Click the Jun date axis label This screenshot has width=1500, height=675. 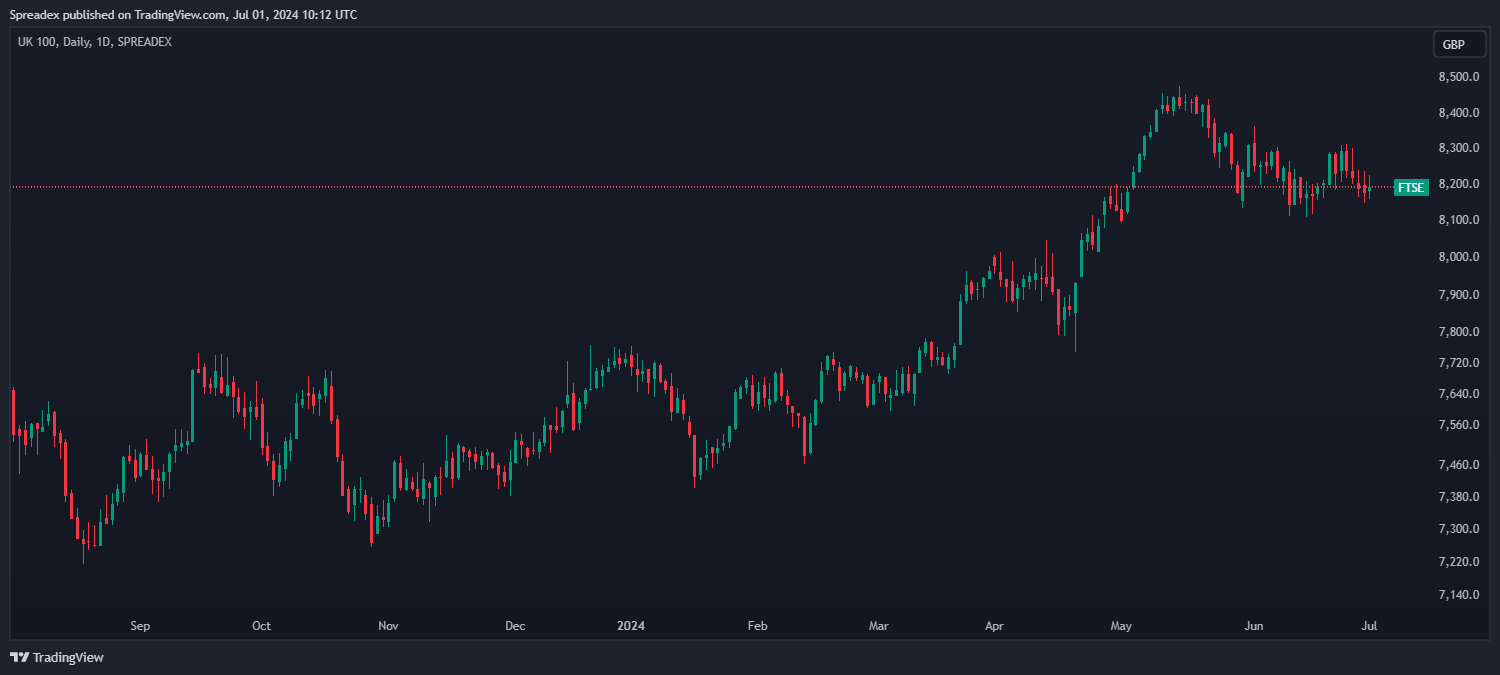(1253, 626)
